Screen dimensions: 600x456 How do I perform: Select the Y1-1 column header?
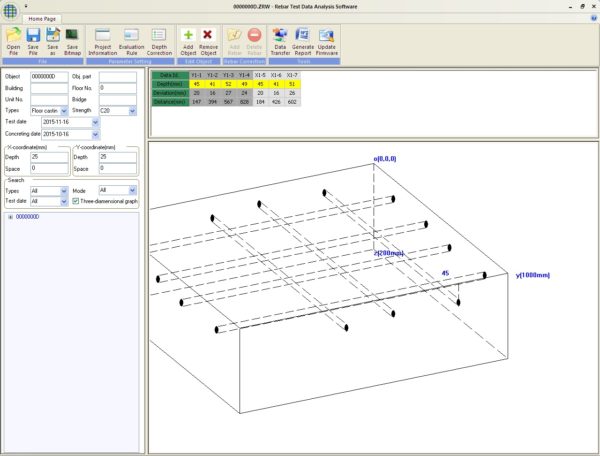pos(196,75)
